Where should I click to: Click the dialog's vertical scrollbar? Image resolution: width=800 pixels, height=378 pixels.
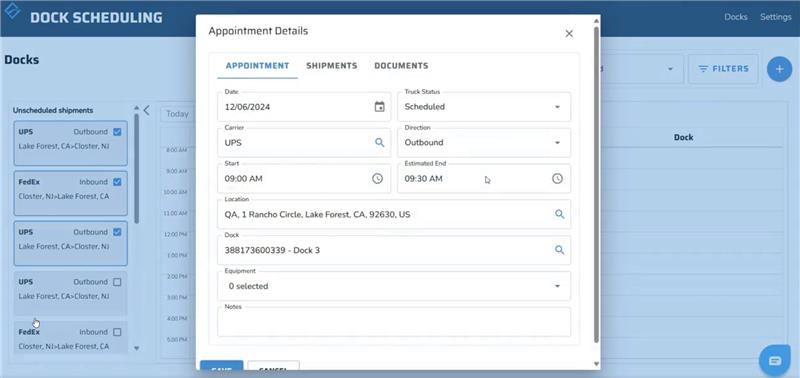click(596, 184)
